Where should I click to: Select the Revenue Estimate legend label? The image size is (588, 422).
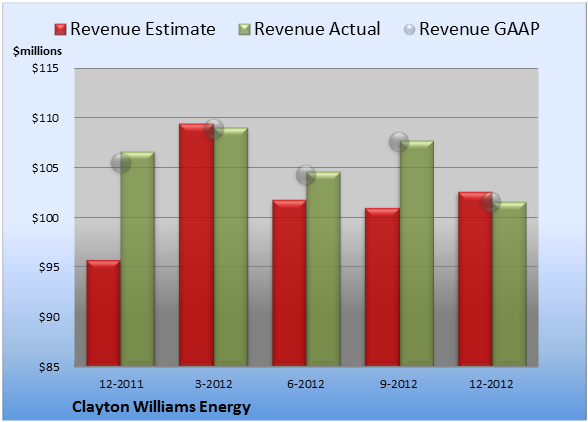(143, 29)
